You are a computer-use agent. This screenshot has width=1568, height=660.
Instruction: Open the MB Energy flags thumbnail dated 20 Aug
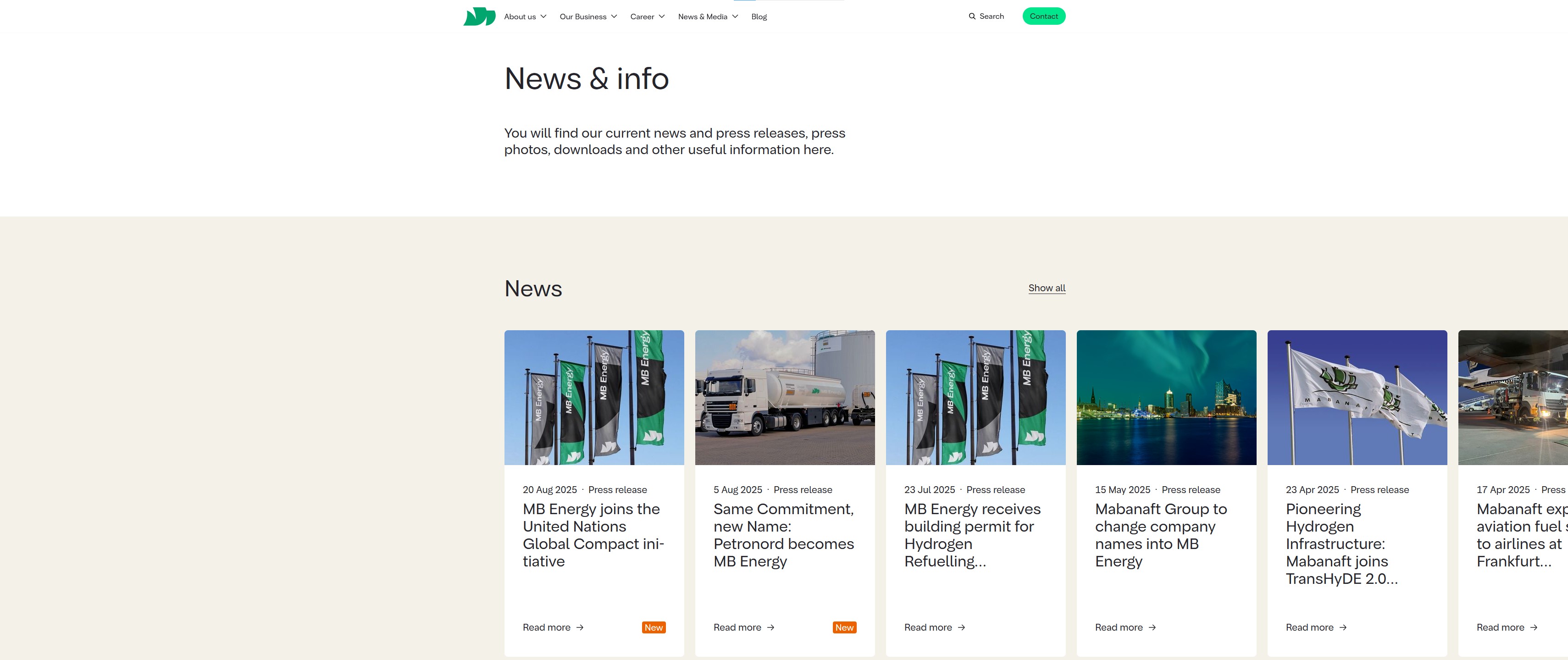[594, 398]
